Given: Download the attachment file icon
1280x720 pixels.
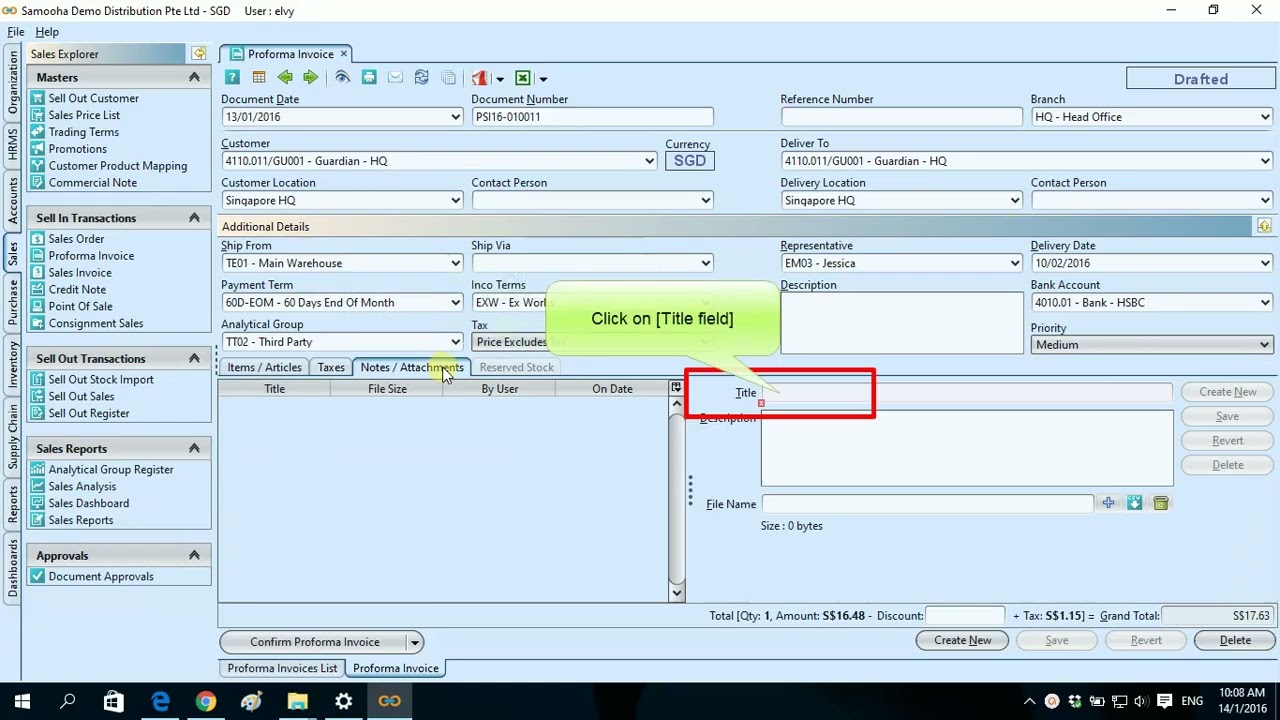Looking at the screenshot, I should pos(1134,503).
